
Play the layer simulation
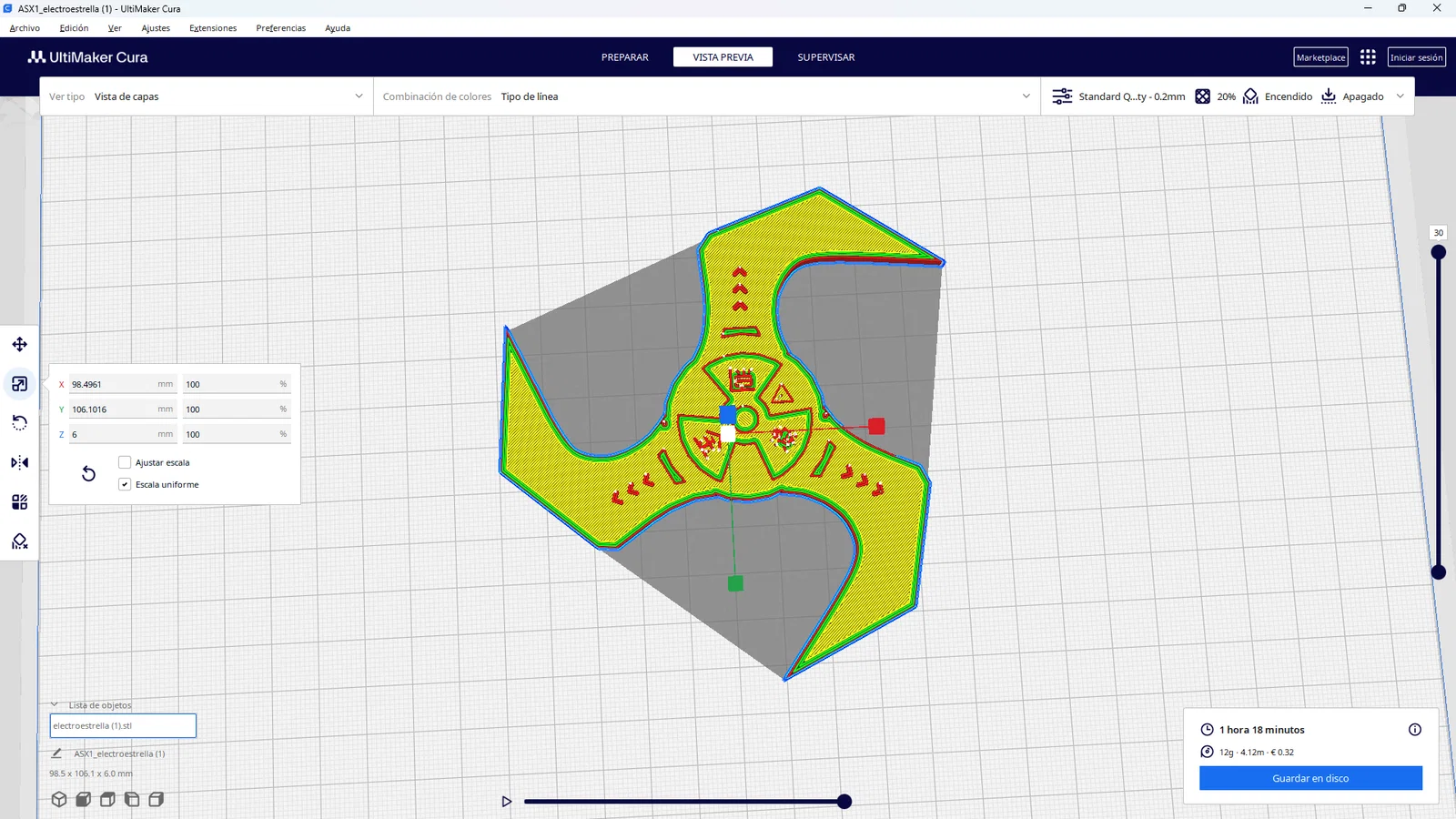[507, 802]
